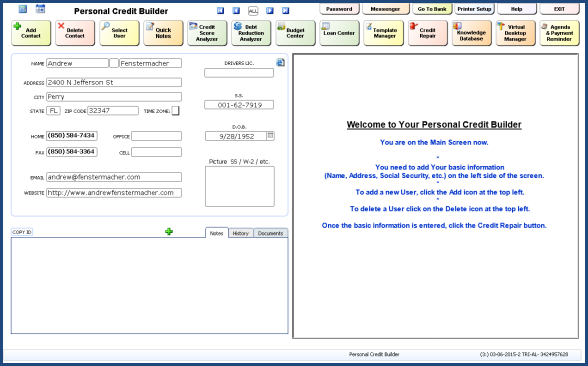Click the version text in the status bar
The image size is (588, 366).
[524, 354]
